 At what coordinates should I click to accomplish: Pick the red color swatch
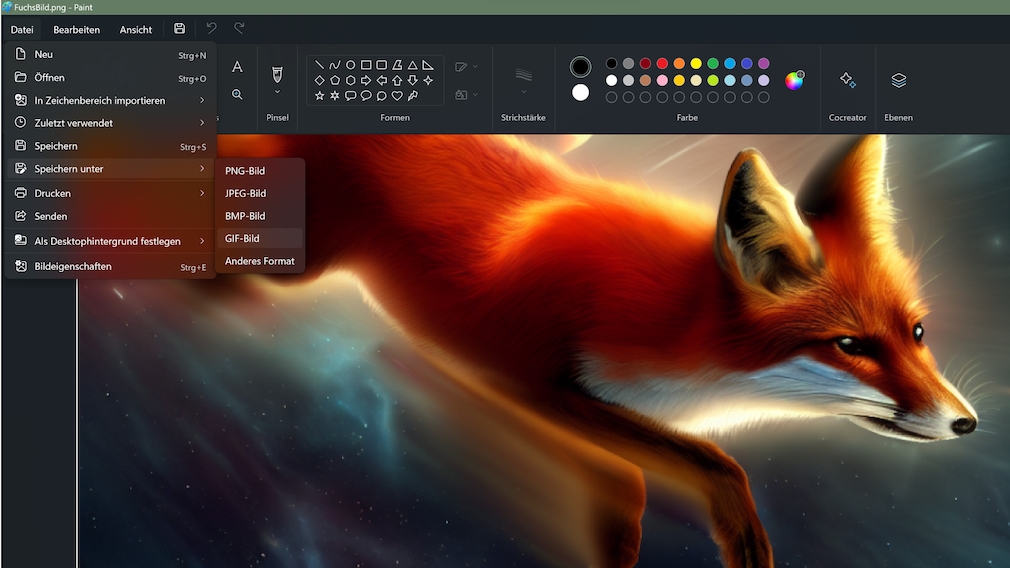click(662, 64)
